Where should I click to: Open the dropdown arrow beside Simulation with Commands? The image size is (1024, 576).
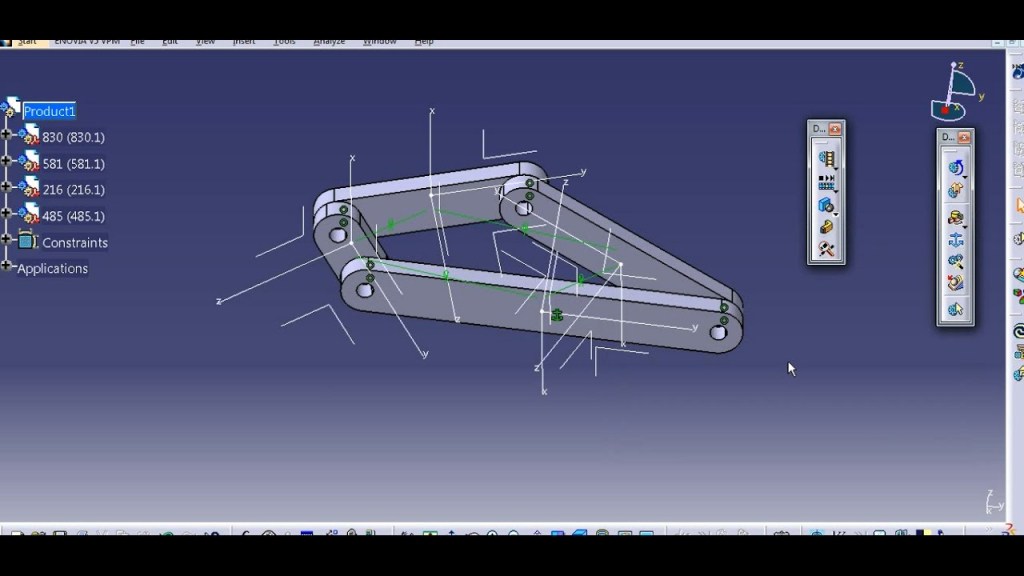(966, 176)
